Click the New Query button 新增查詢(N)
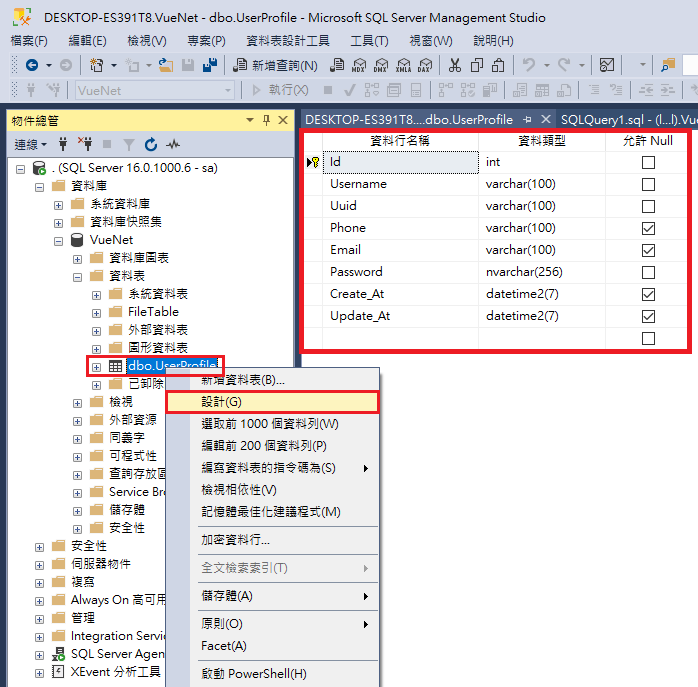This screenshot has height=687, width=698. (276, 65)
